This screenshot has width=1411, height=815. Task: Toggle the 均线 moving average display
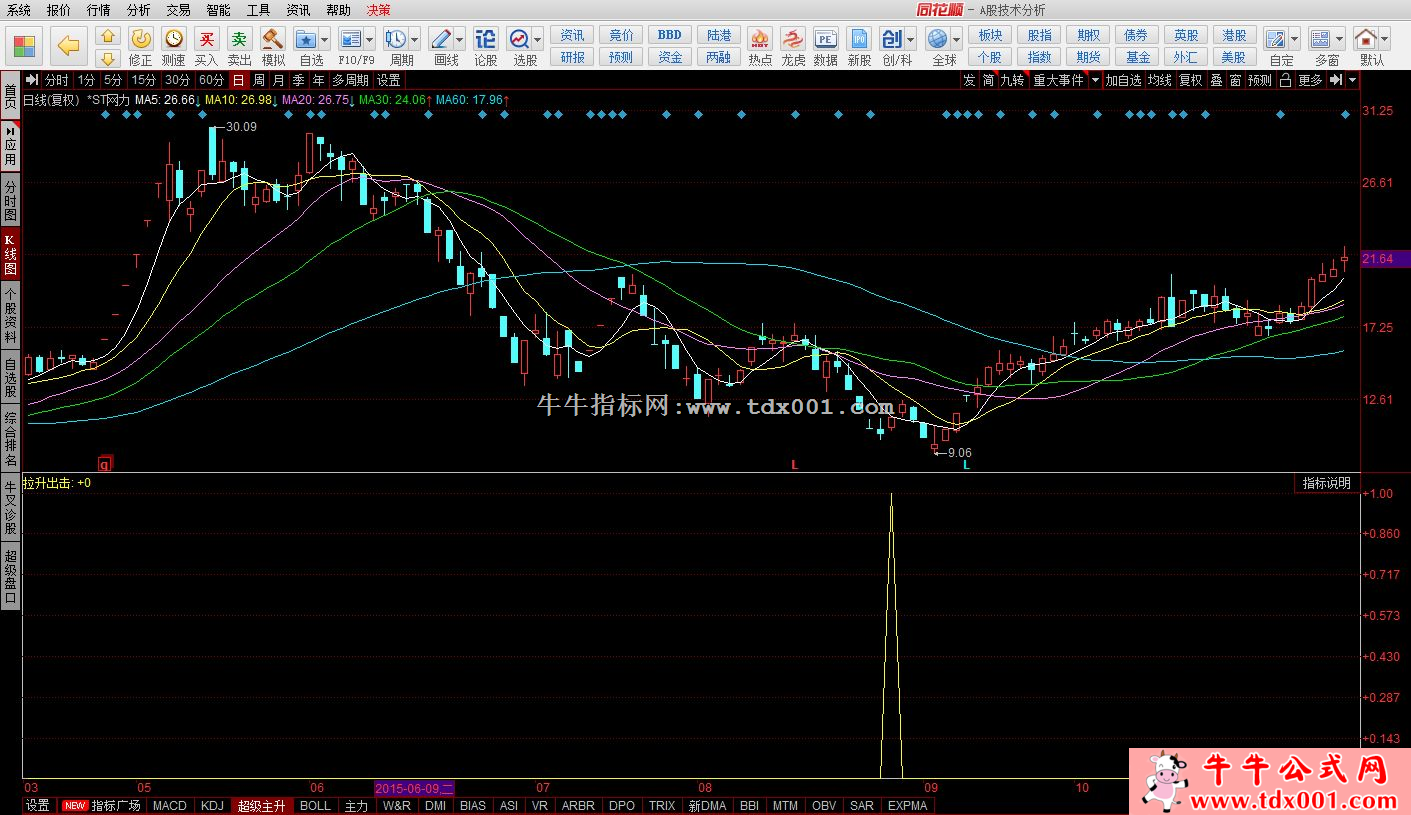[x=1159, y=80]
